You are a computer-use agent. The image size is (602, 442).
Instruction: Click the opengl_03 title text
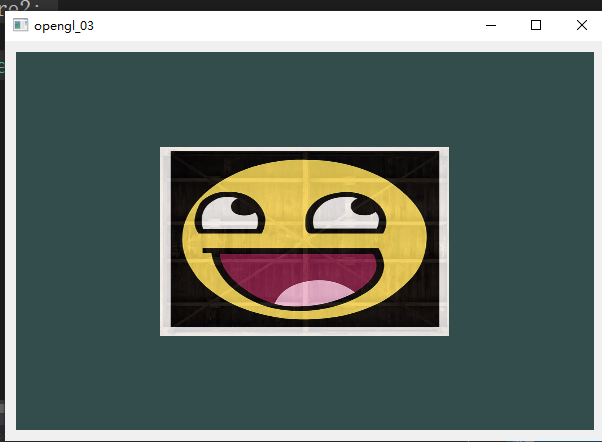(64, 26)
